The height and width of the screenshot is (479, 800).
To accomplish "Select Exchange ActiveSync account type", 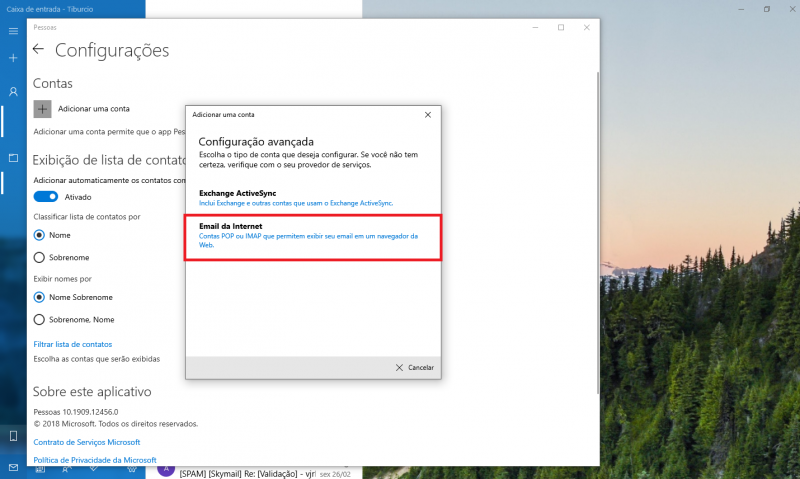I will tap(313, 198).
